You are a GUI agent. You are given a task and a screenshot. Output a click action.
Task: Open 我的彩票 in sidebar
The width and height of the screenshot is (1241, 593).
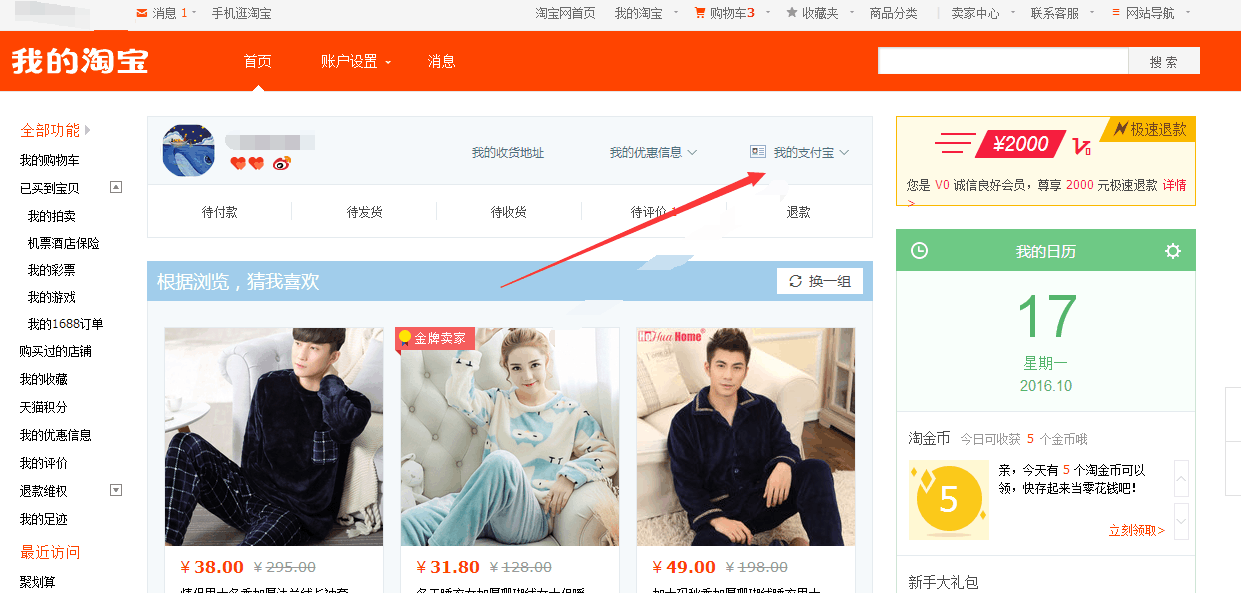52,270
